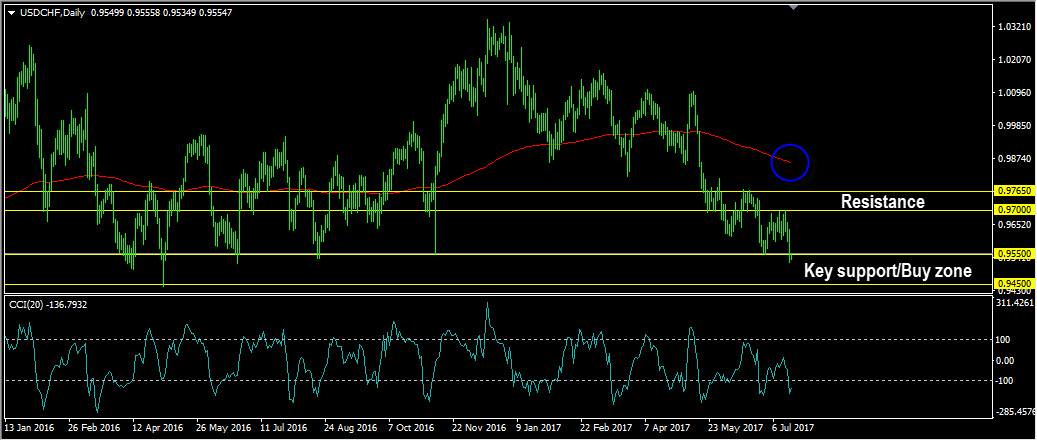Image resolution: width=1037 pixels, height=441 pixels.
Task: Select the 0.94500 price level tag
Action: coord(1013,284)
